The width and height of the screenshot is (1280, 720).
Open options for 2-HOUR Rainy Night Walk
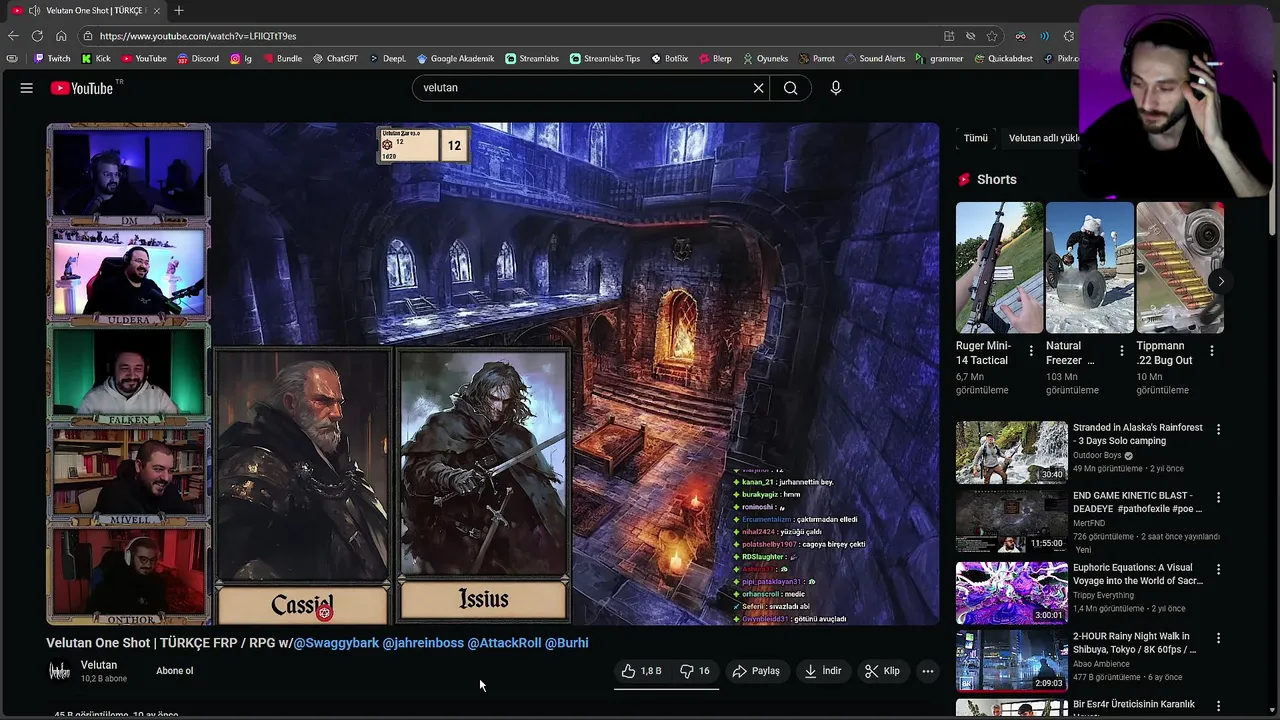point(1218,638)
